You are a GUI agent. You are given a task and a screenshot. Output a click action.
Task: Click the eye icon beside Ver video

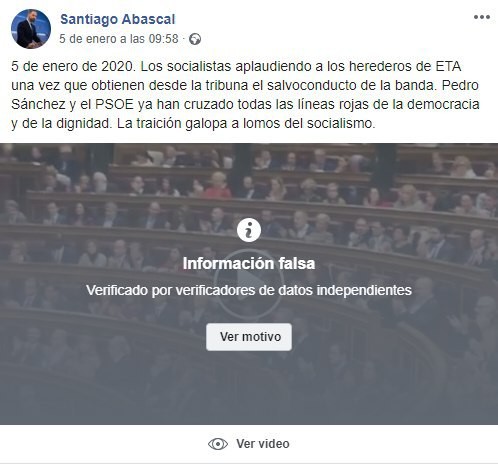tap(218, 444)
